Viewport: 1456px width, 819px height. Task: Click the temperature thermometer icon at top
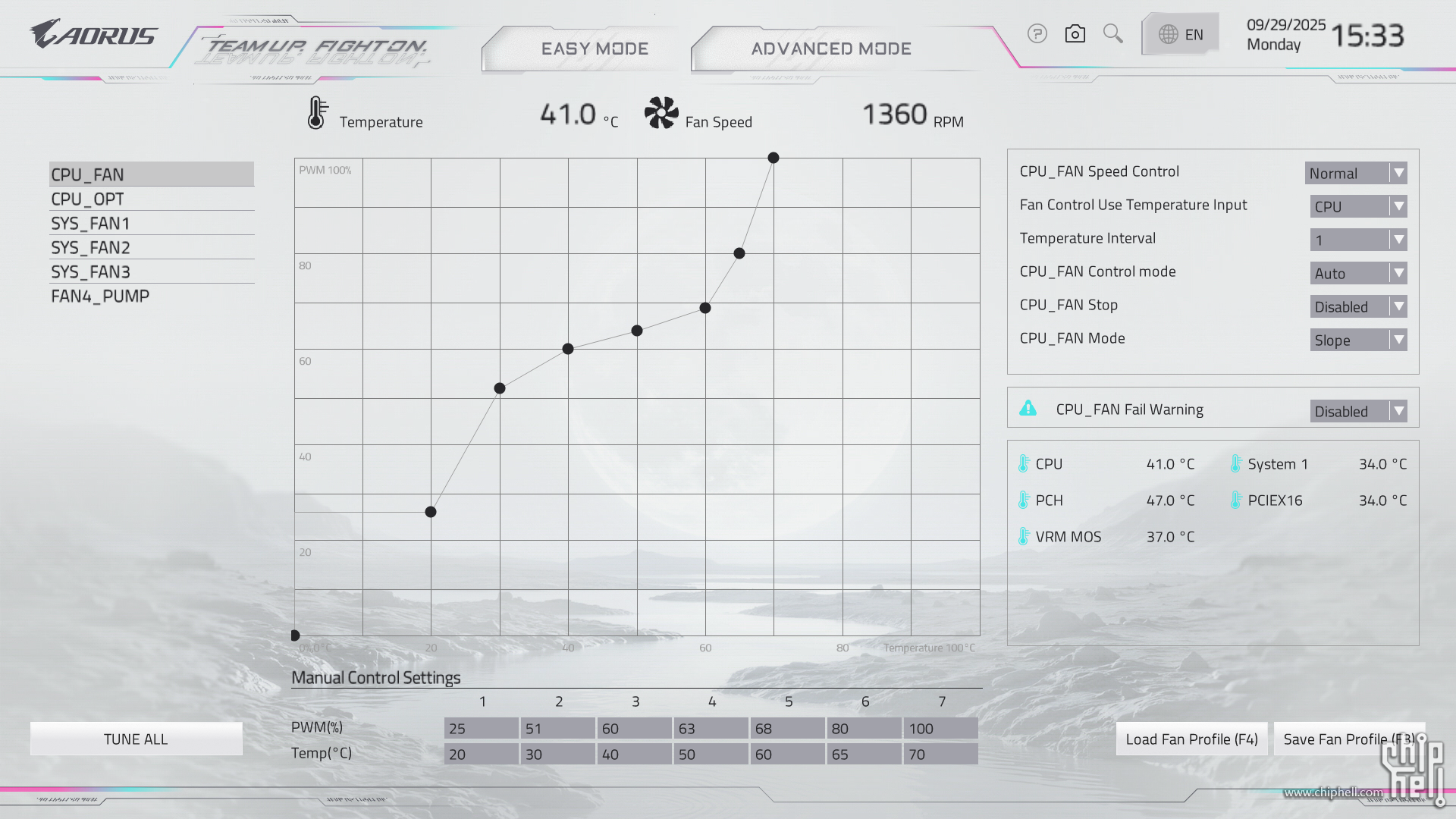click(317, 113)
